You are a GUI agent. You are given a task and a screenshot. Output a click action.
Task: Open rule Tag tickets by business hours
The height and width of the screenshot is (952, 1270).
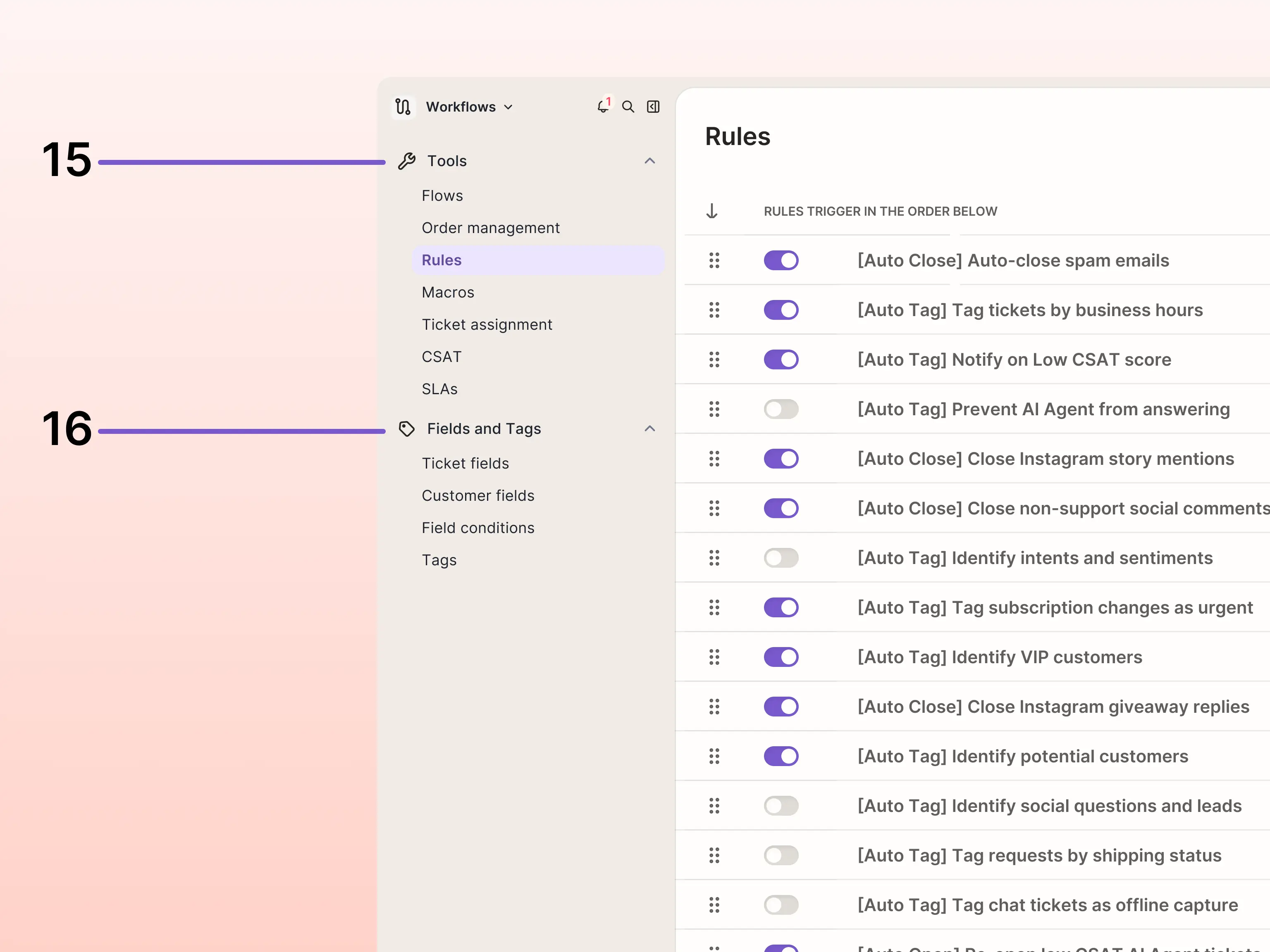(x=1030, y=310)
